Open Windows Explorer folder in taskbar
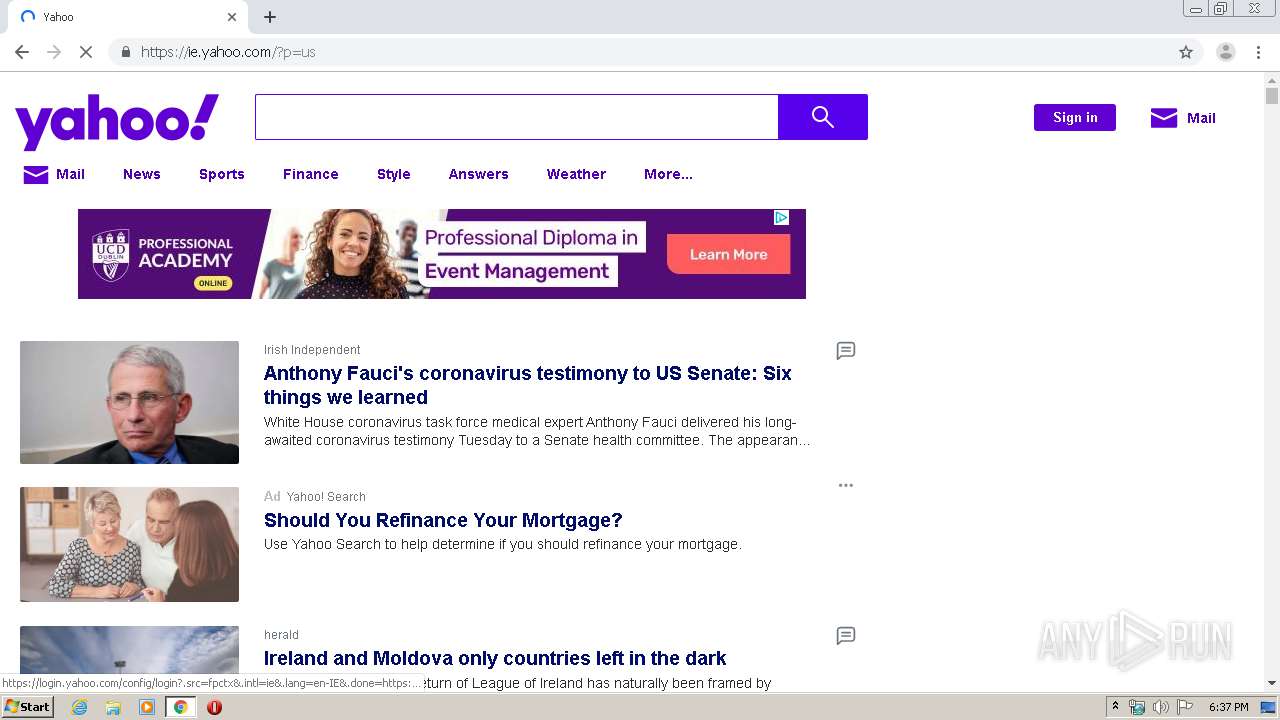The width and height of the screenshot is (1280, 720). [113, 707]
